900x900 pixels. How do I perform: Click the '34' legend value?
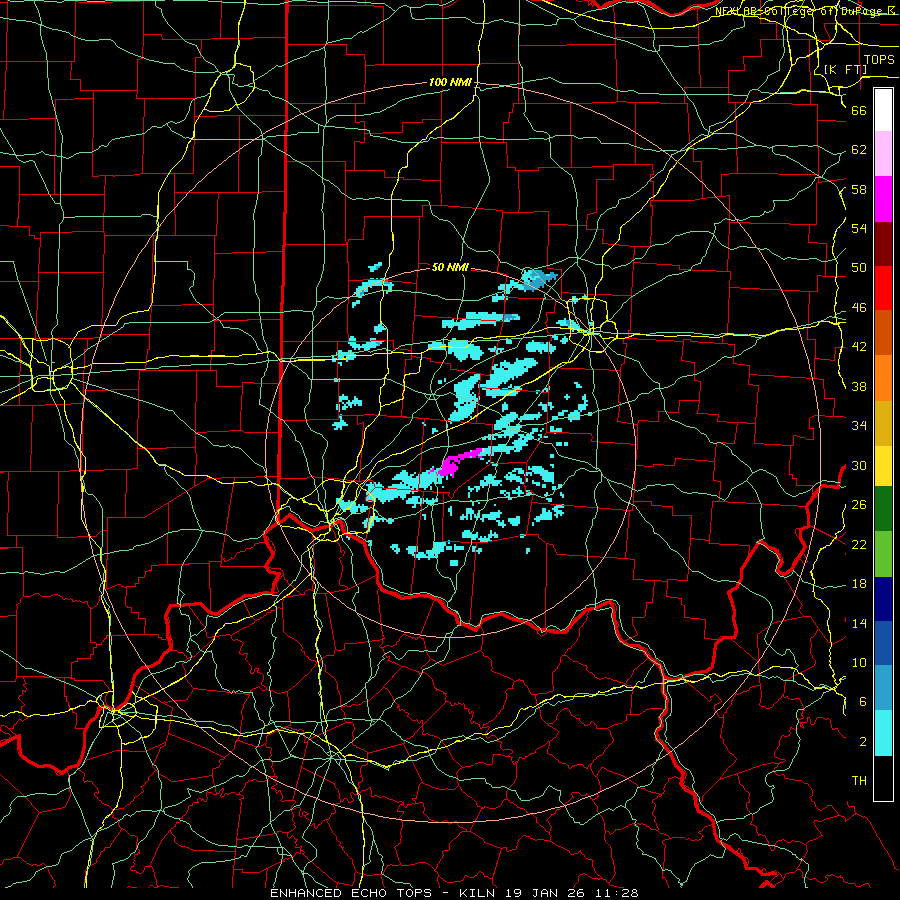pyautogui.click(x=859, y=426)
